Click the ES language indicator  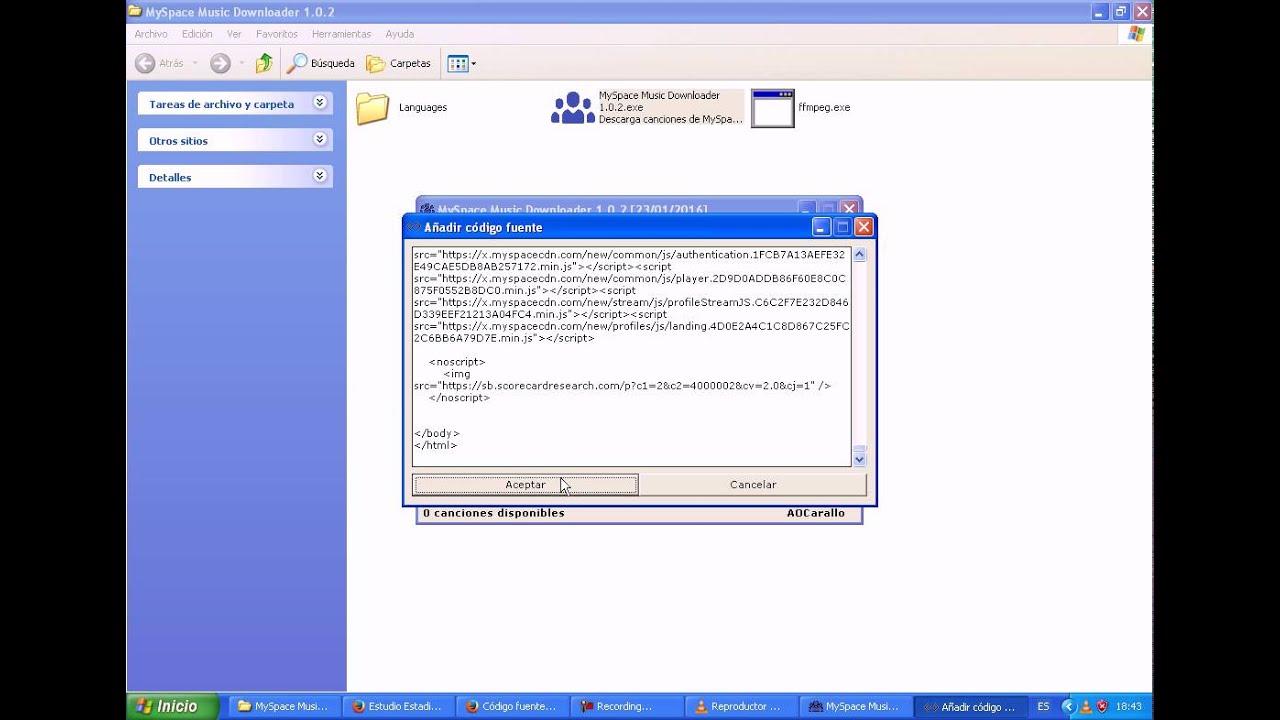[x=1043, y=706]
